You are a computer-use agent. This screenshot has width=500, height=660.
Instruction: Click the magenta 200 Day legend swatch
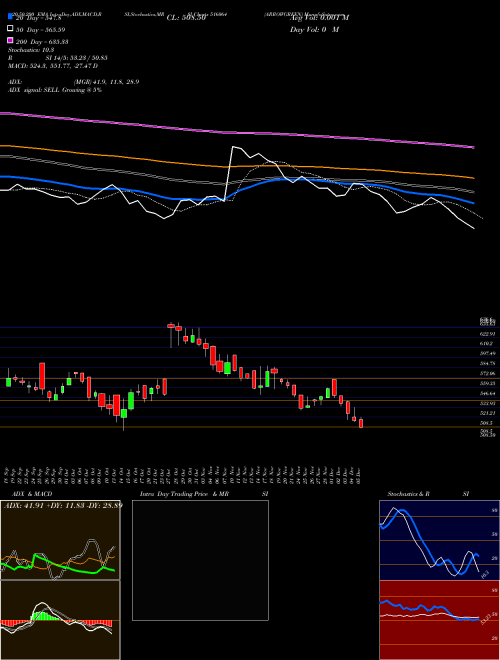click(11, 40)
